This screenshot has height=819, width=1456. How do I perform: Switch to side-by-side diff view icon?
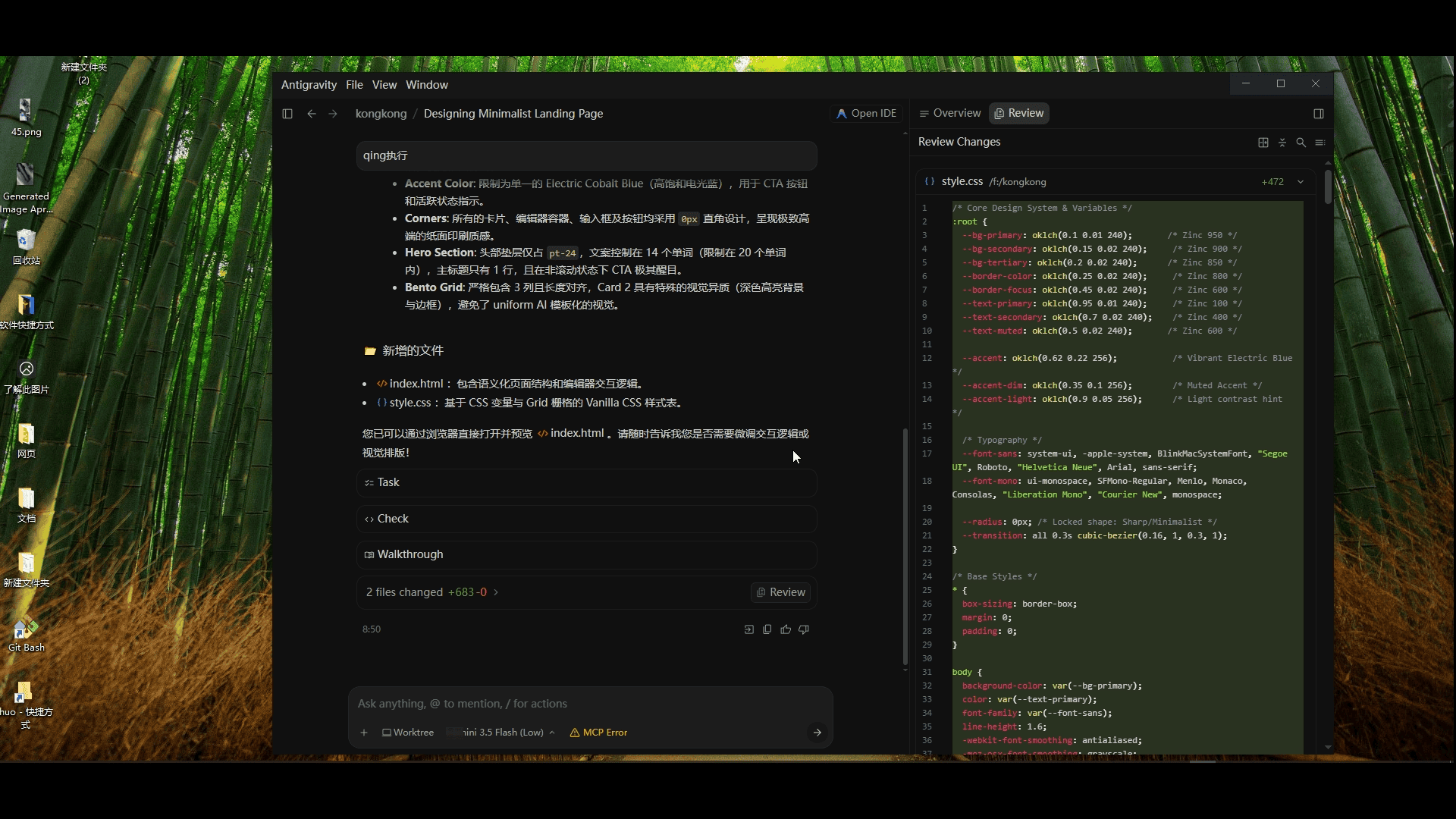(x=1263, y=143)
